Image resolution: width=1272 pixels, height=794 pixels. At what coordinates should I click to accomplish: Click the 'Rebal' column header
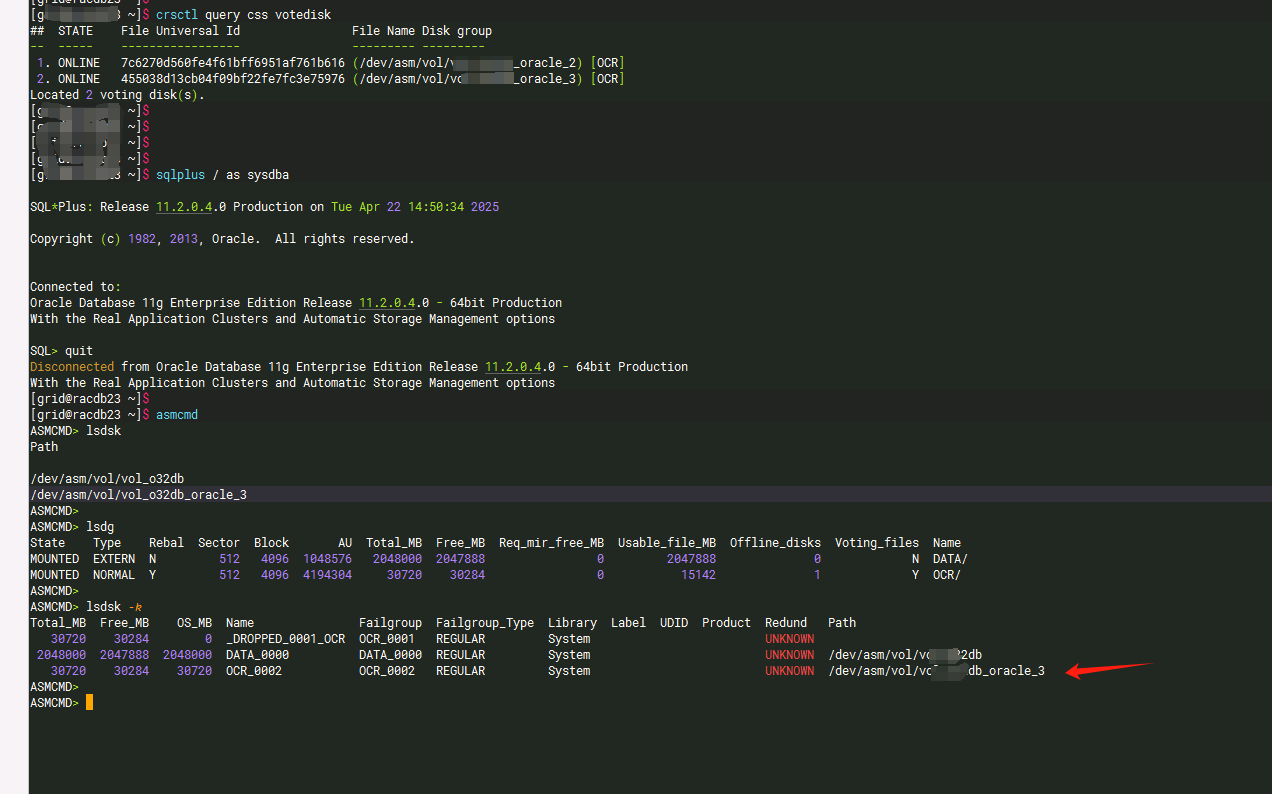(x=166, y=543)
